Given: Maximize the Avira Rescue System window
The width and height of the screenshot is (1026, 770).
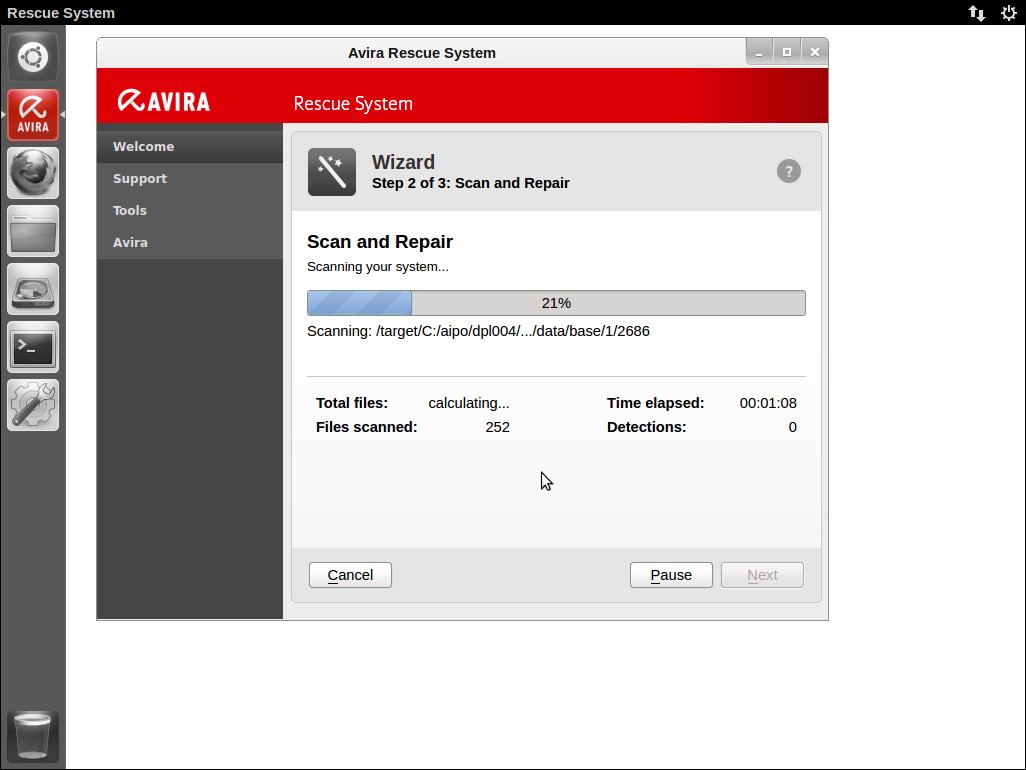Looking at the screenshot, I should (787, 52).
